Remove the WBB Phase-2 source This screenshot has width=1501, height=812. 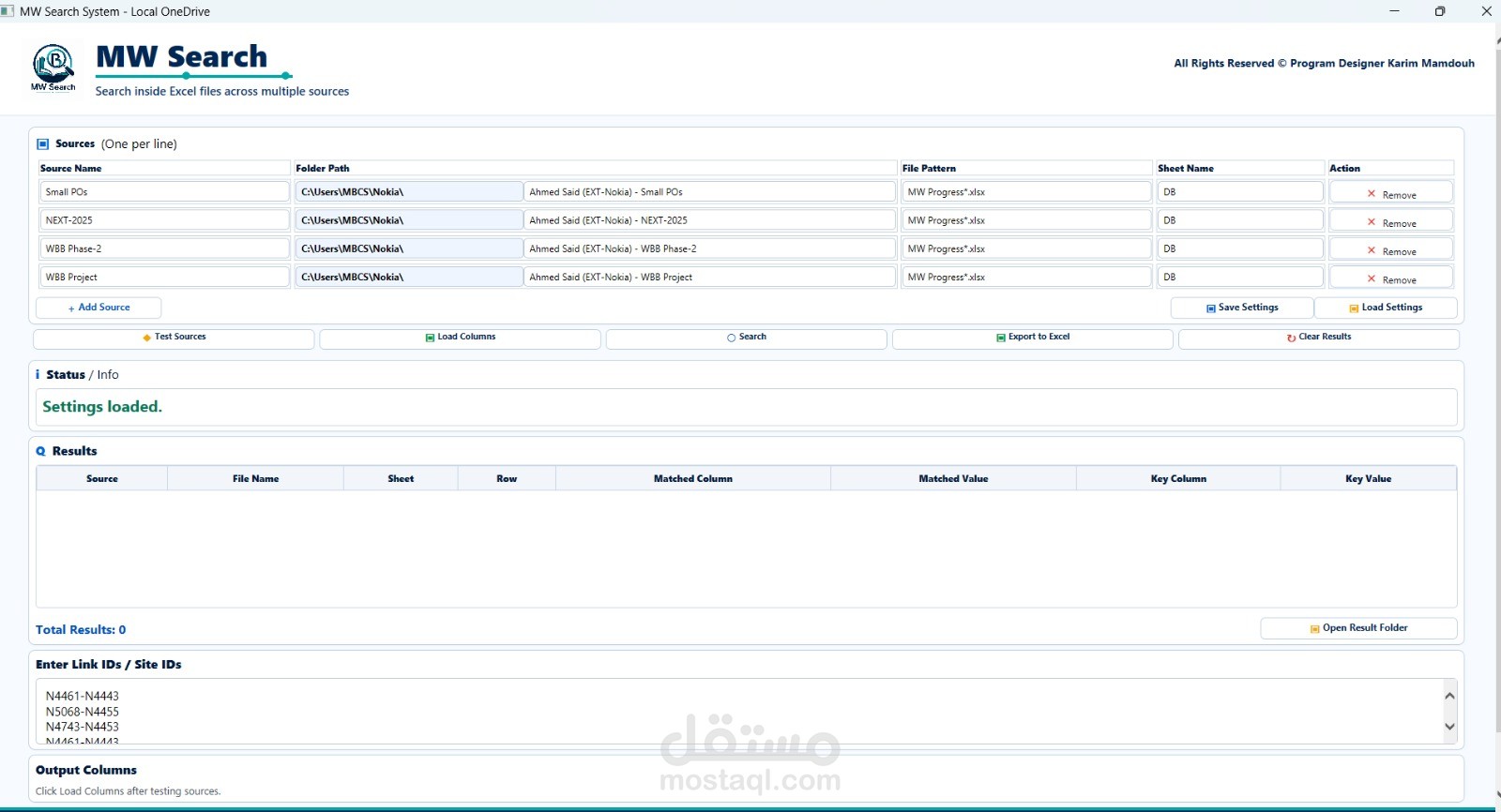pos(1391,248)
